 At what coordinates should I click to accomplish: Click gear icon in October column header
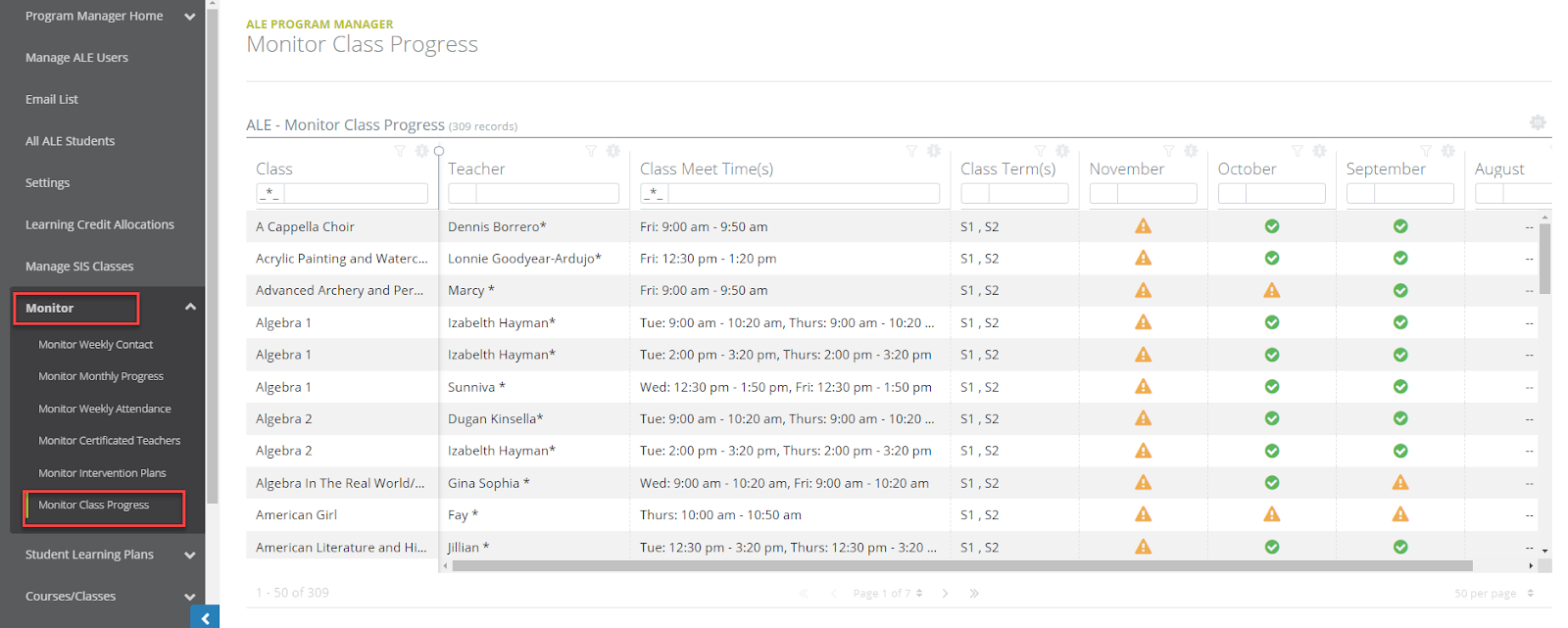click(1320, 151)
